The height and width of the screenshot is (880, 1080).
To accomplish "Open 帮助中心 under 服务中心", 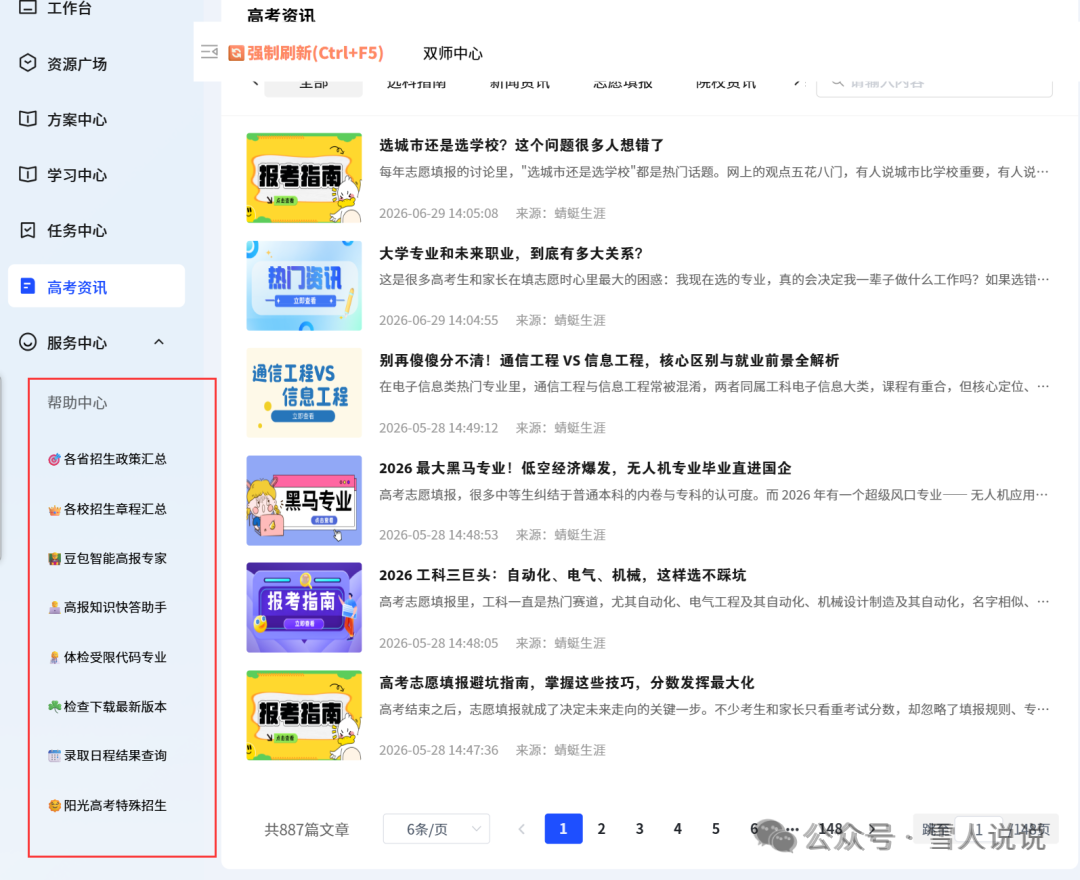I will [x=76, y=403].
